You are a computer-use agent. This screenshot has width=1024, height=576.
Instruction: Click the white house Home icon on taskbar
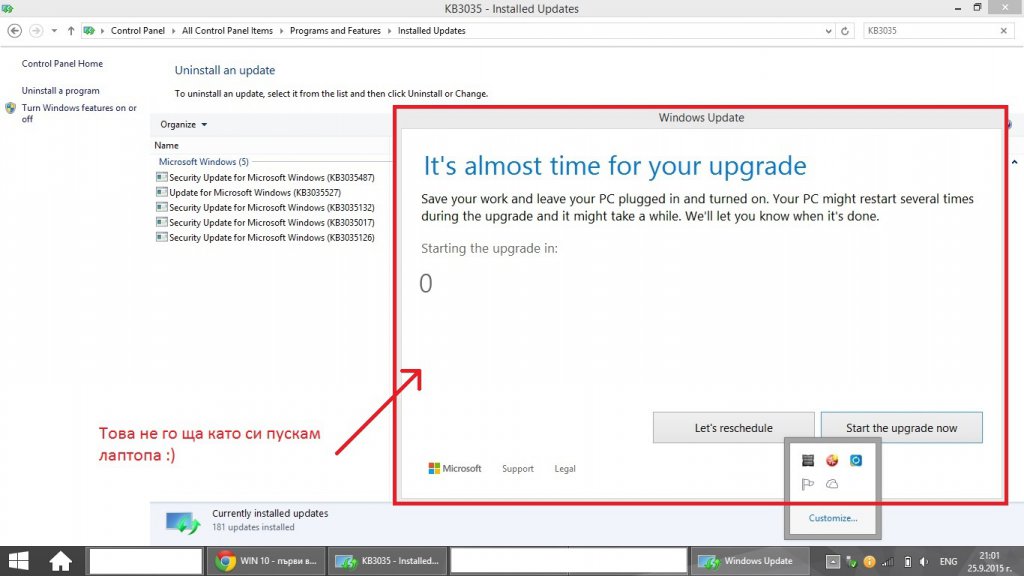pos(60,561)
